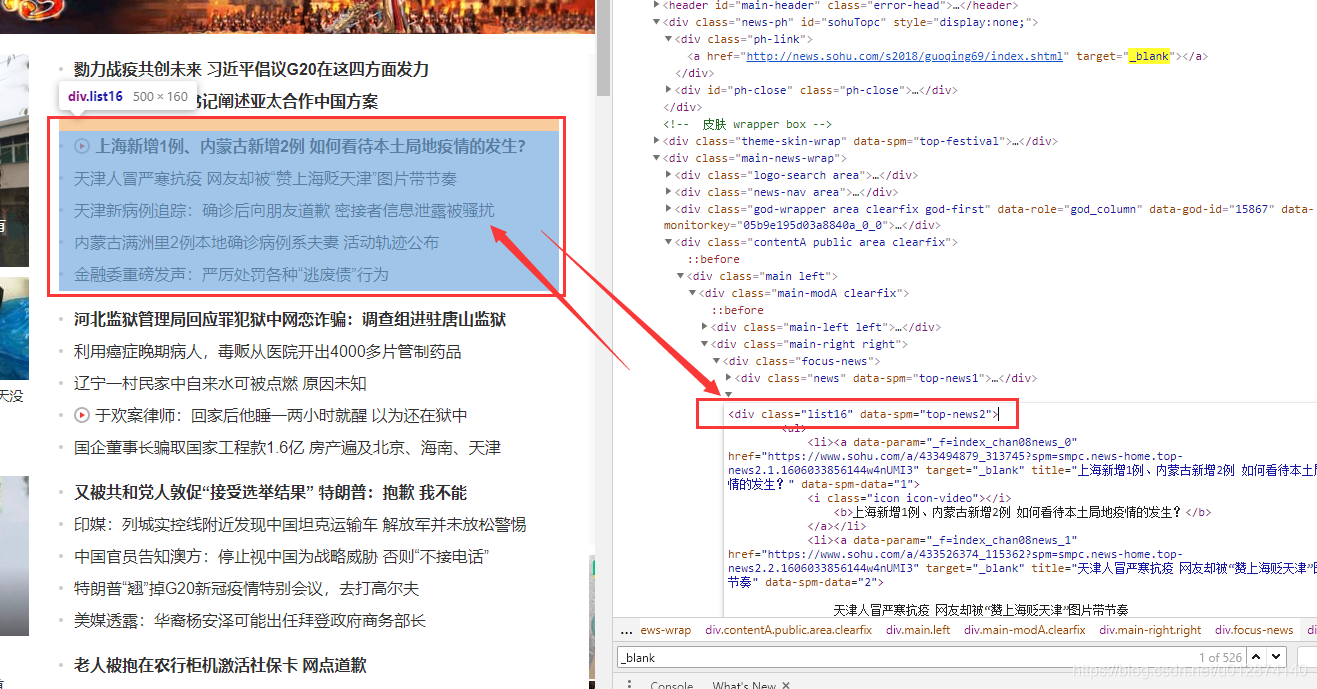
Task: Open headline 内蒙古满洲里2例本地确诊病例
Action: 256,242
